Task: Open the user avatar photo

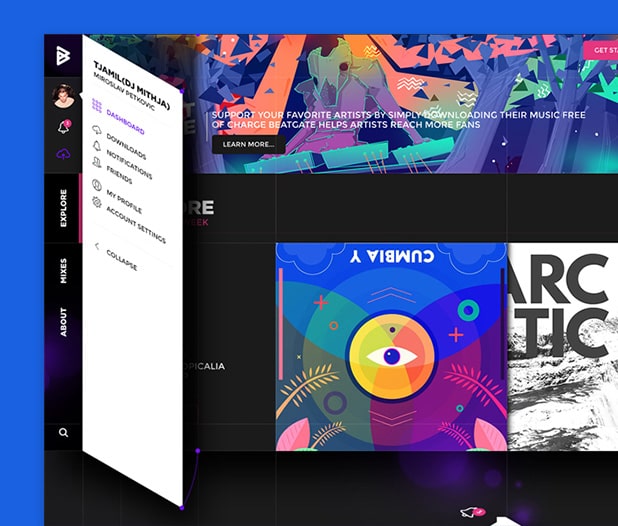Action: point(63,95)
